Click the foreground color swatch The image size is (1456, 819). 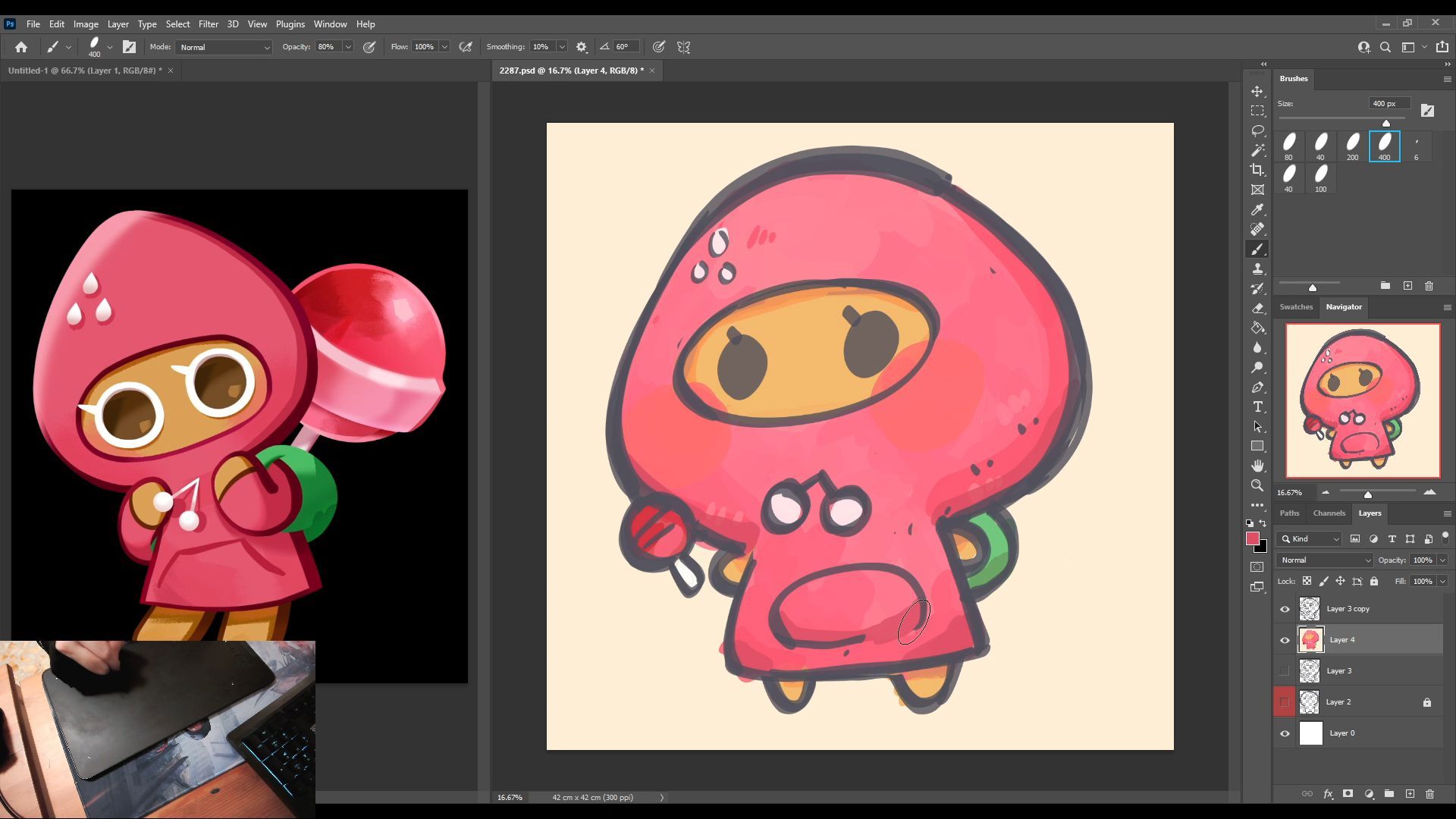[1252, 538]
